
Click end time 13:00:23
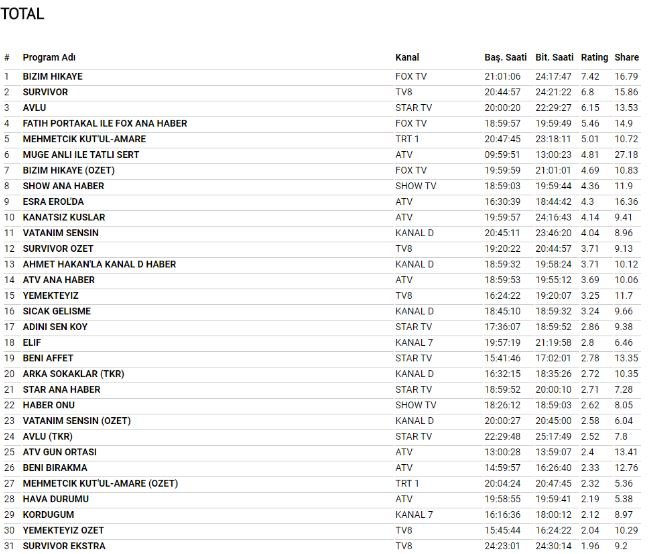pyautogui.click(x=553, y=155)
